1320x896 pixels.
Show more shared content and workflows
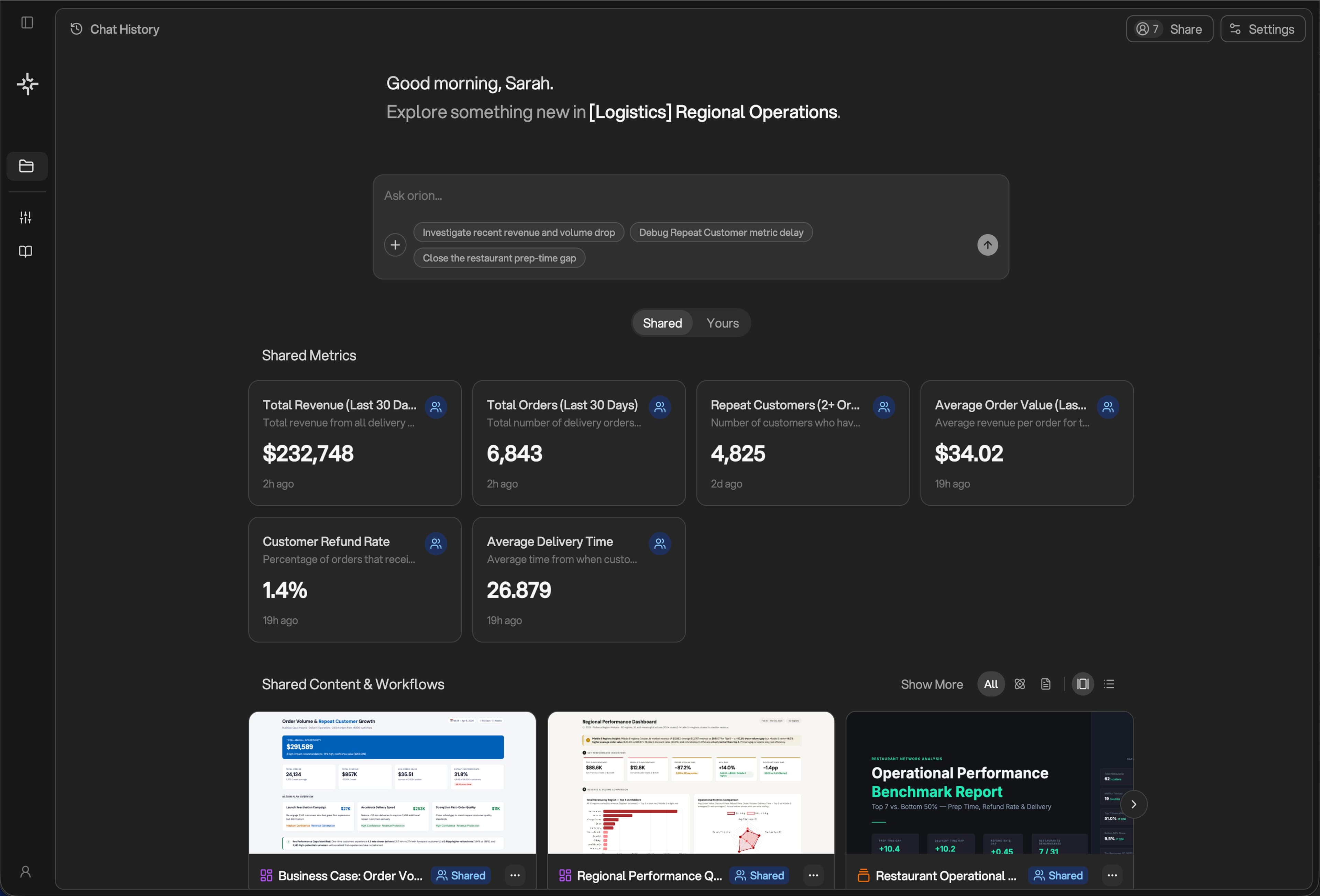click(932, 684)
